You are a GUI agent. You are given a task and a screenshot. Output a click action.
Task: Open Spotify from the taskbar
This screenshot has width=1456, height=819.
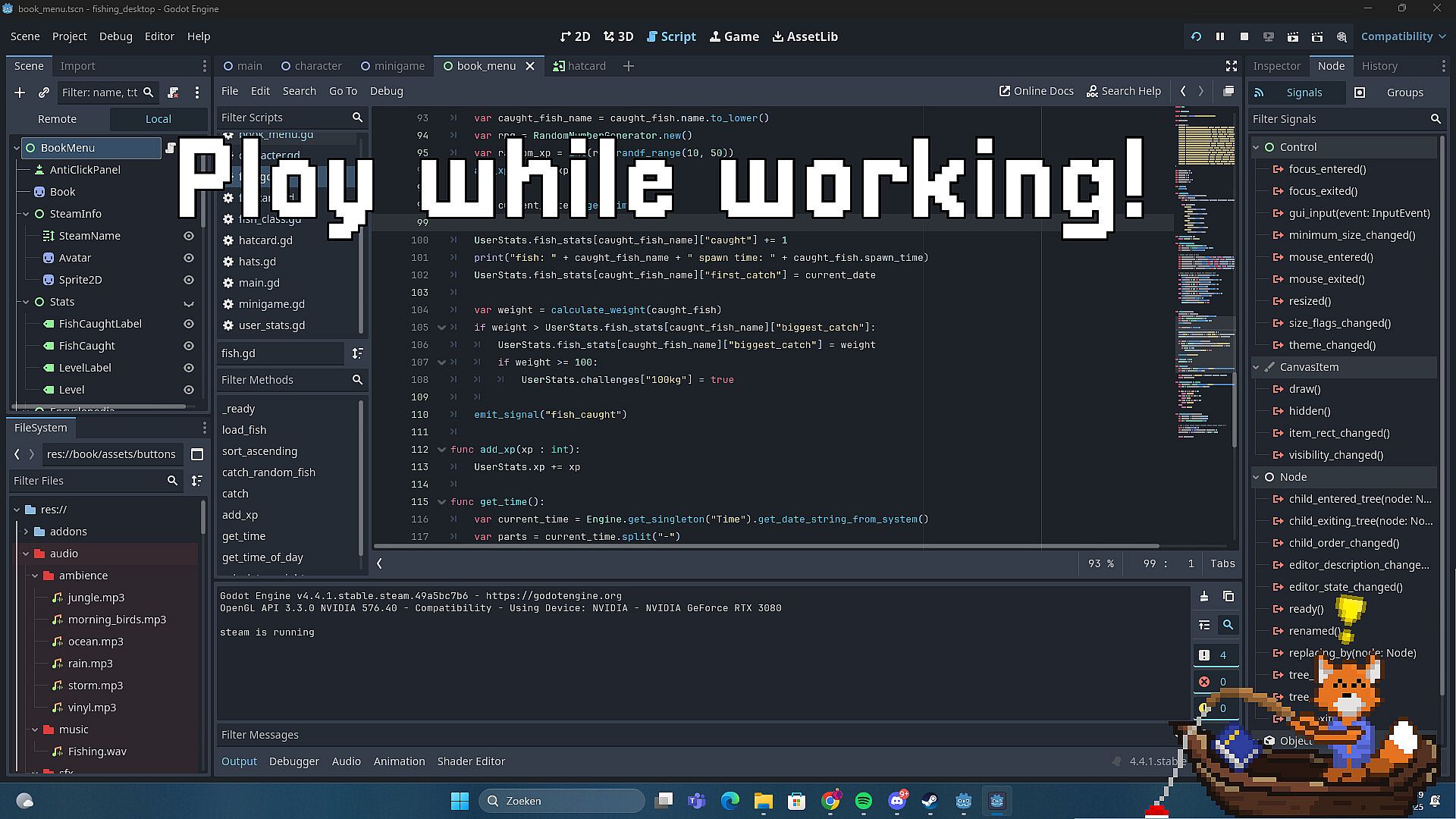(x=863, y=801)
